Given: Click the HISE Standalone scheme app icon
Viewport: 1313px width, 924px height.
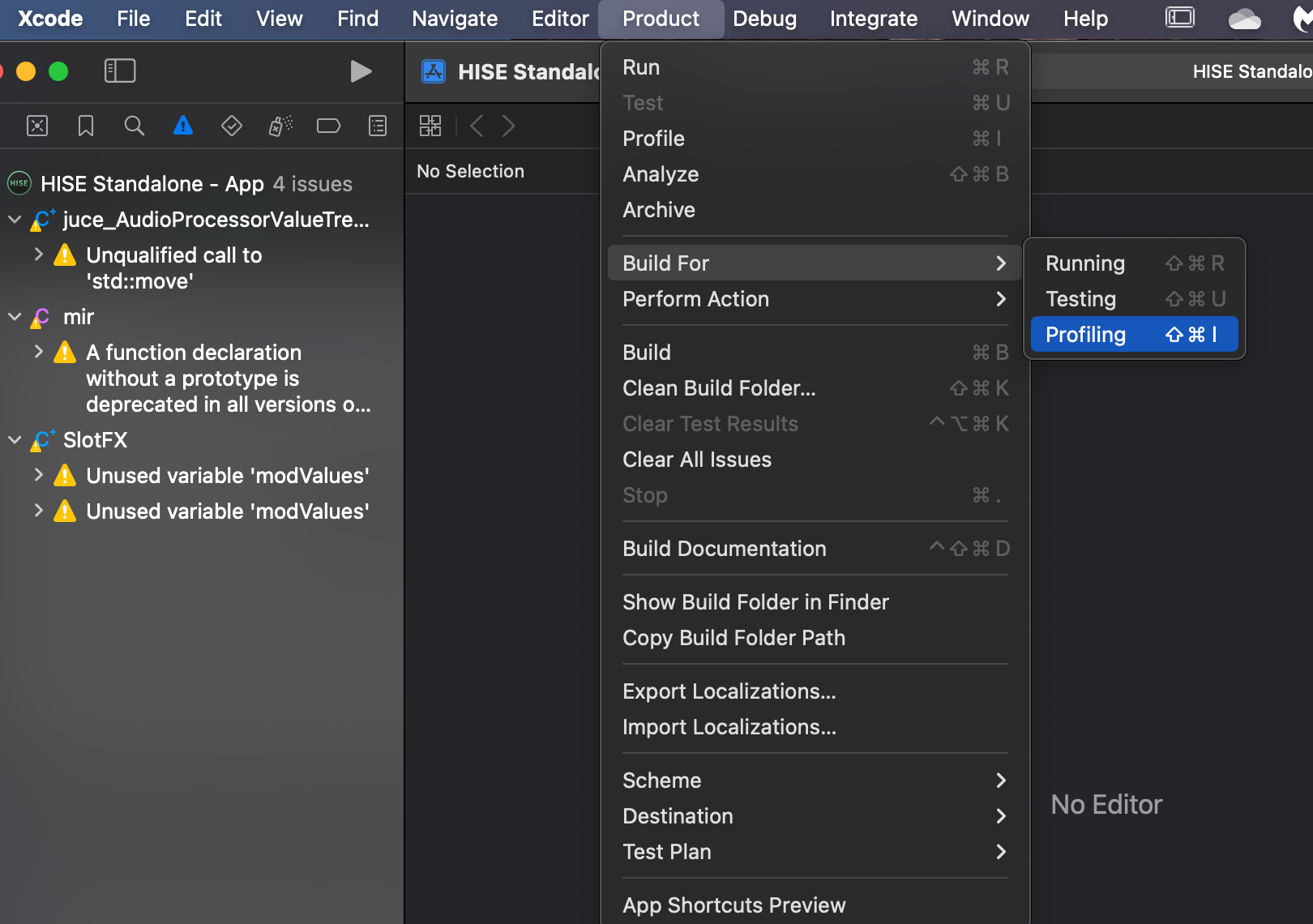Looking at the screenshot, I should pyautogui.click(x=434, y=72).
